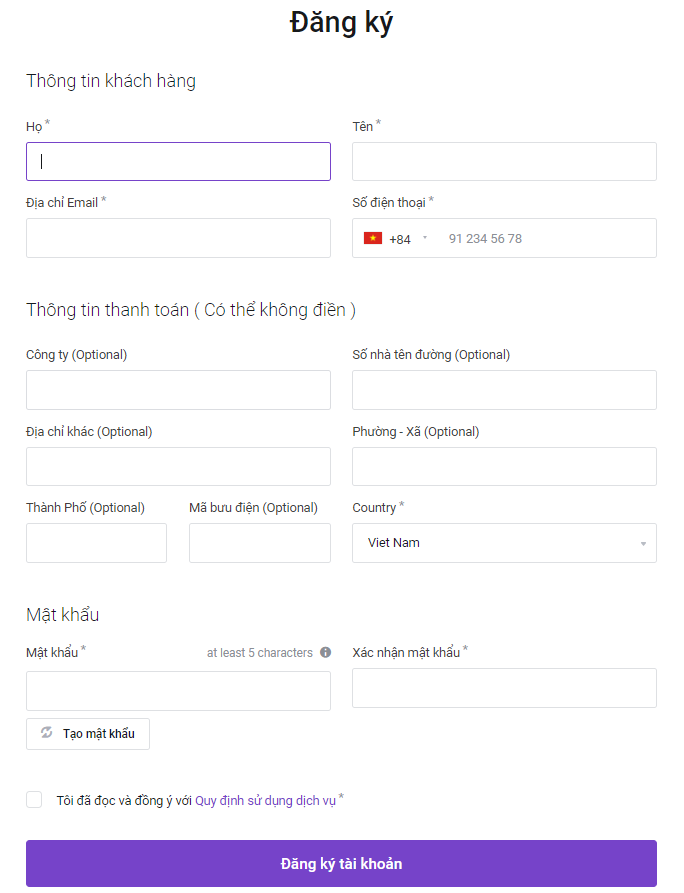Click the Công ty input field
Image resolution: width=684 pixels, height=893 pixels.
178,390
